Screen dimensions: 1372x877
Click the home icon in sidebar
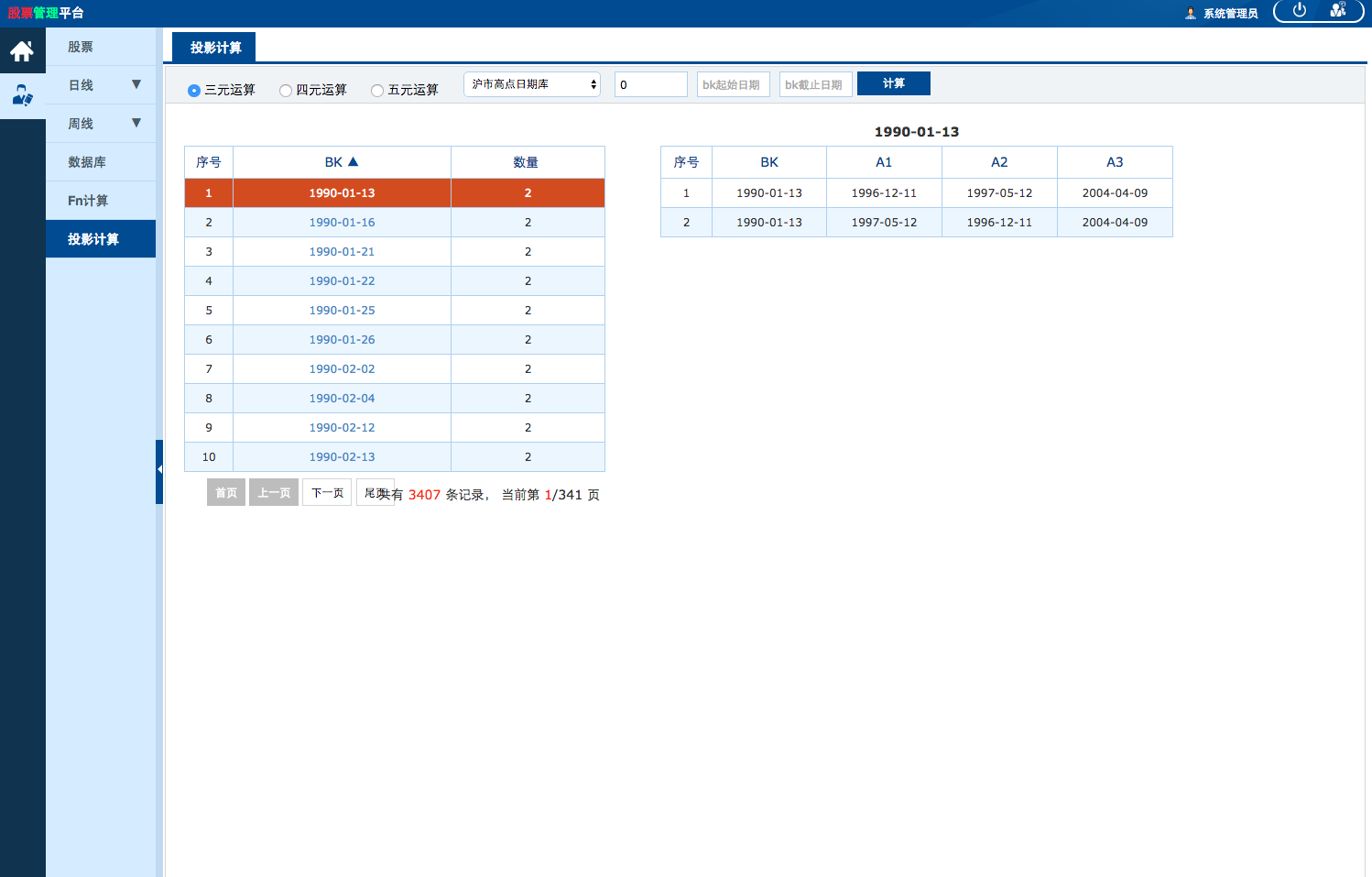(22, 51)
